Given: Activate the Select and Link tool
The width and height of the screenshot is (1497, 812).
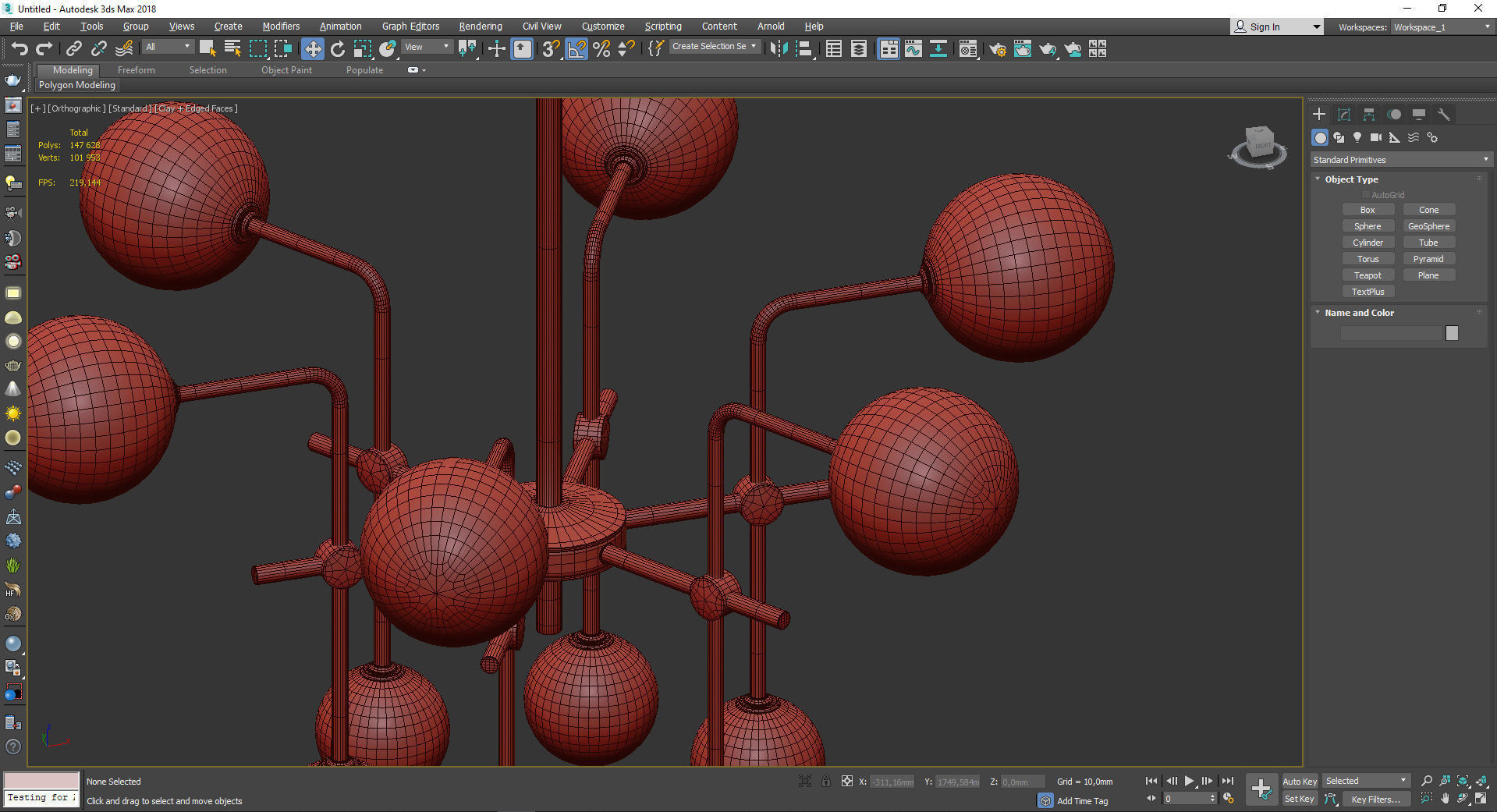Looking at the screenshot, I should [73, 49].
